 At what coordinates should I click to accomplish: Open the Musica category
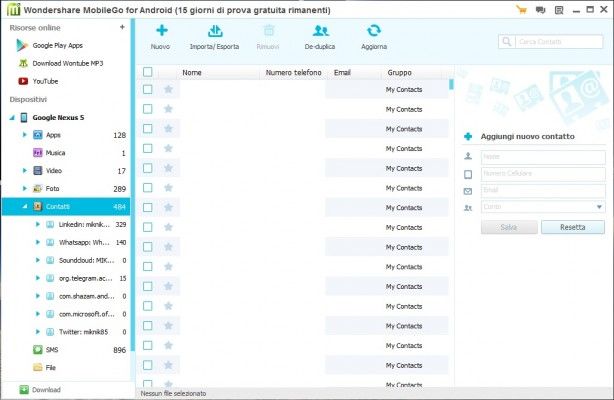[55, 153]
